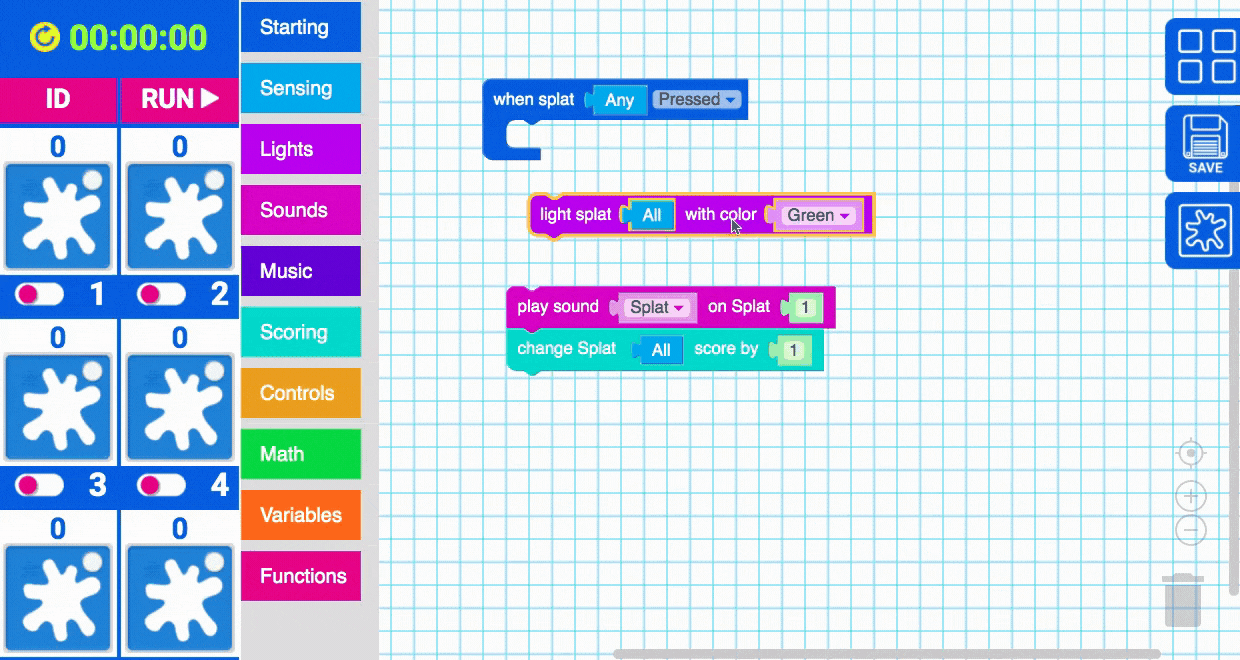Click the trash can icon
Image resolution: width=1240 pixels, height=660 pixels.
point(1183,601)
